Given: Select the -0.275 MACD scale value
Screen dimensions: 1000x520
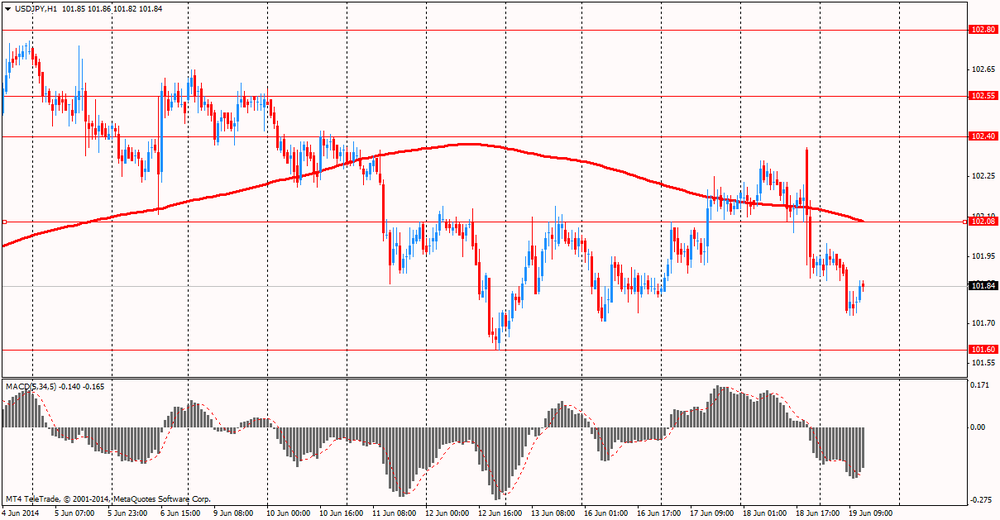Looking at the screenshot, I should (x=980, y=500).
